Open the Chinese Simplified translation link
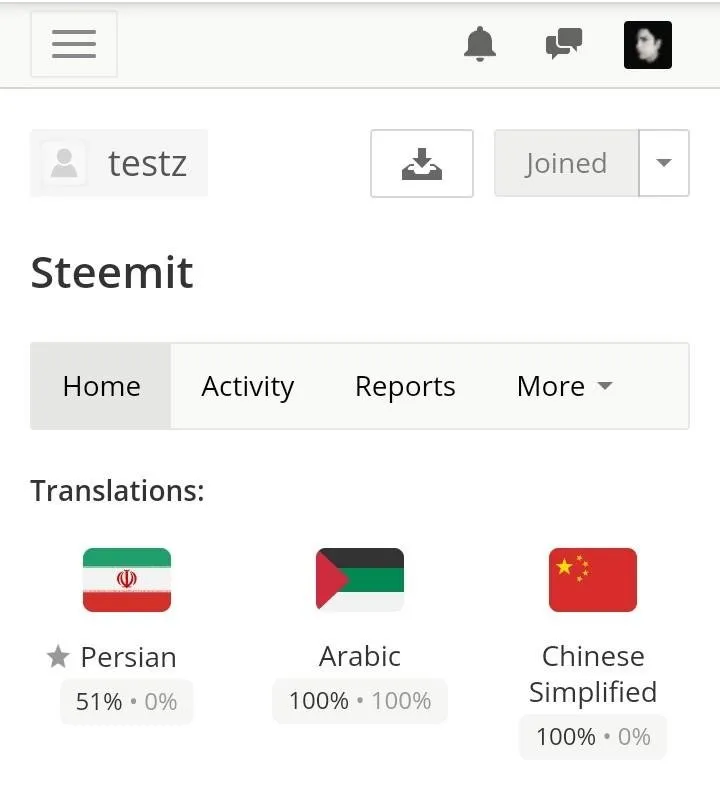720x802 pixels. tap(593, 674)
